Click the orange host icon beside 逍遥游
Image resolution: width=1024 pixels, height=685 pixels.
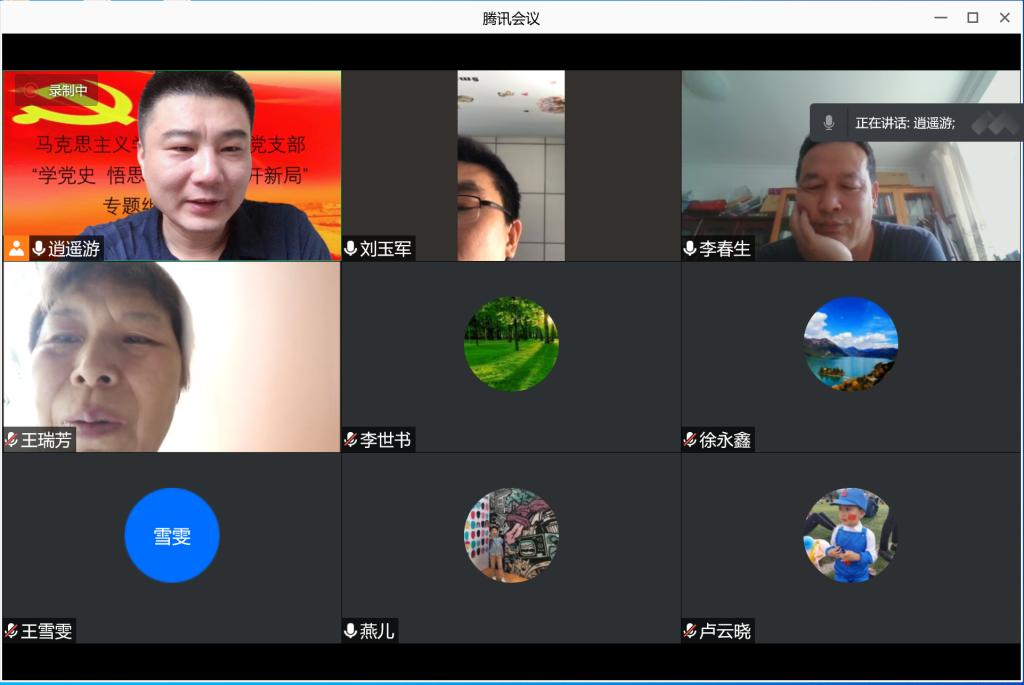tap(16, 249)
